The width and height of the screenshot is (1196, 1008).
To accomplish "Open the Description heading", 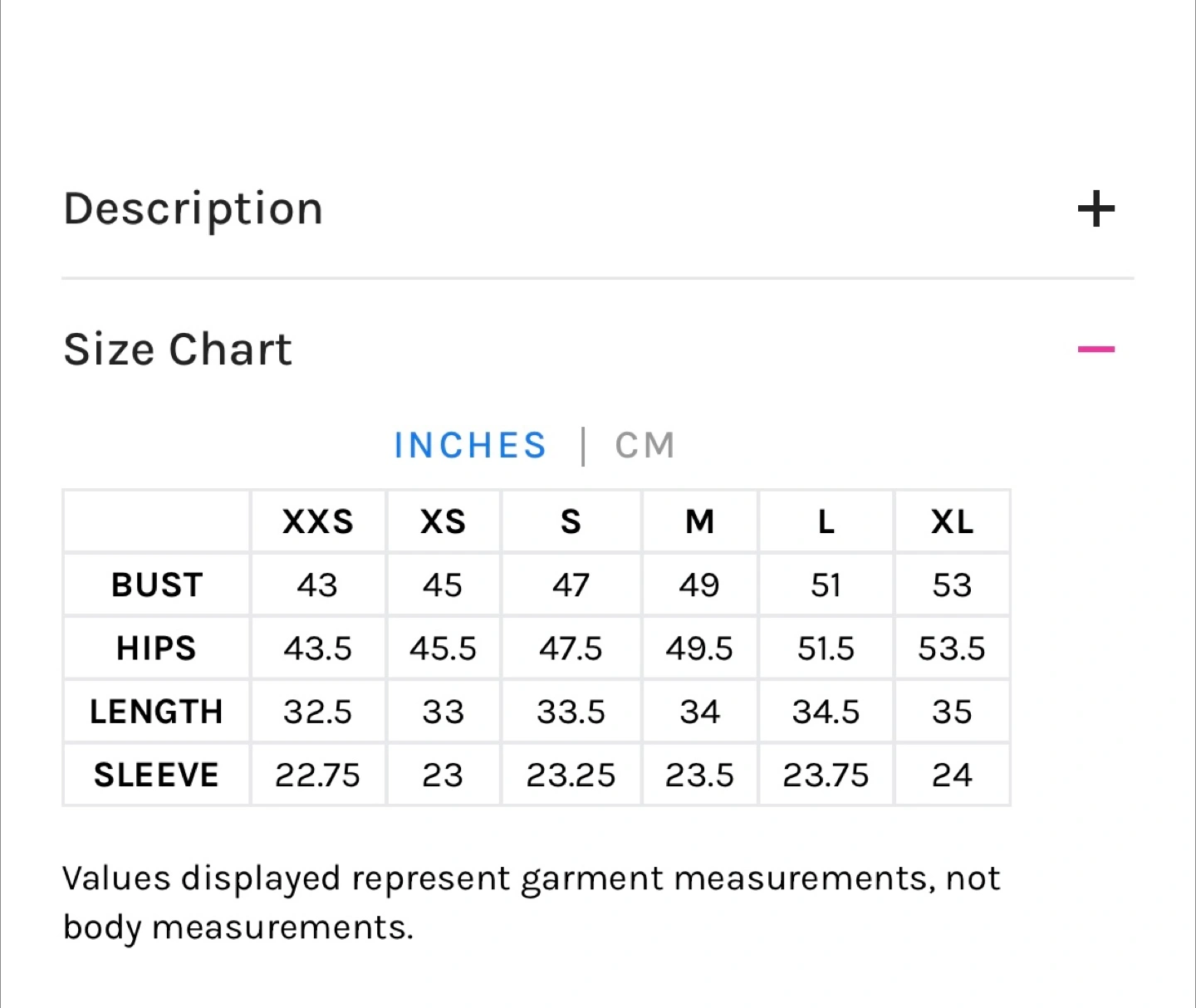I will click(194, 208).
